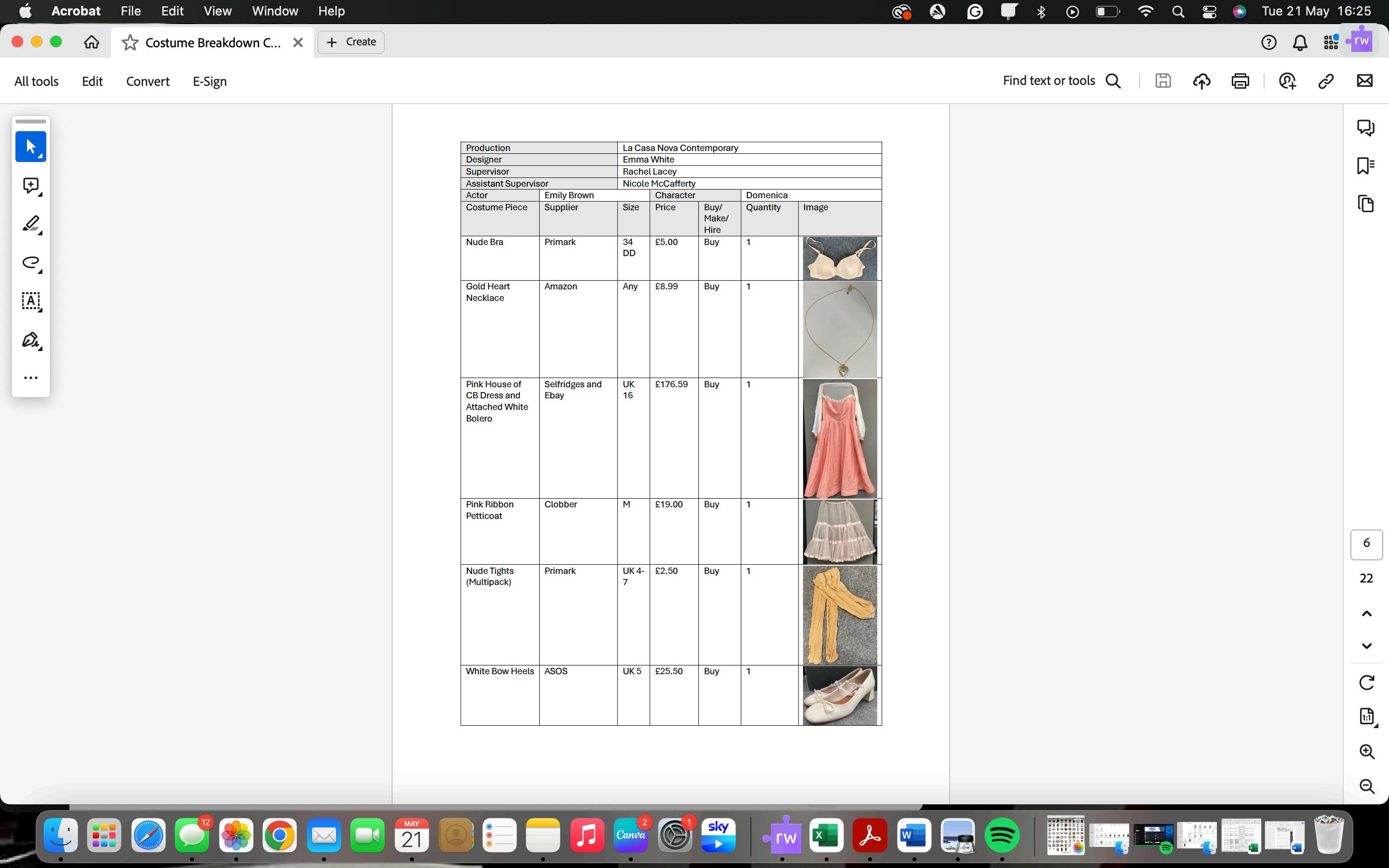Go to next page with down chevron
The height and width of the screenshot is (868, 1389).
[1367, 646]
